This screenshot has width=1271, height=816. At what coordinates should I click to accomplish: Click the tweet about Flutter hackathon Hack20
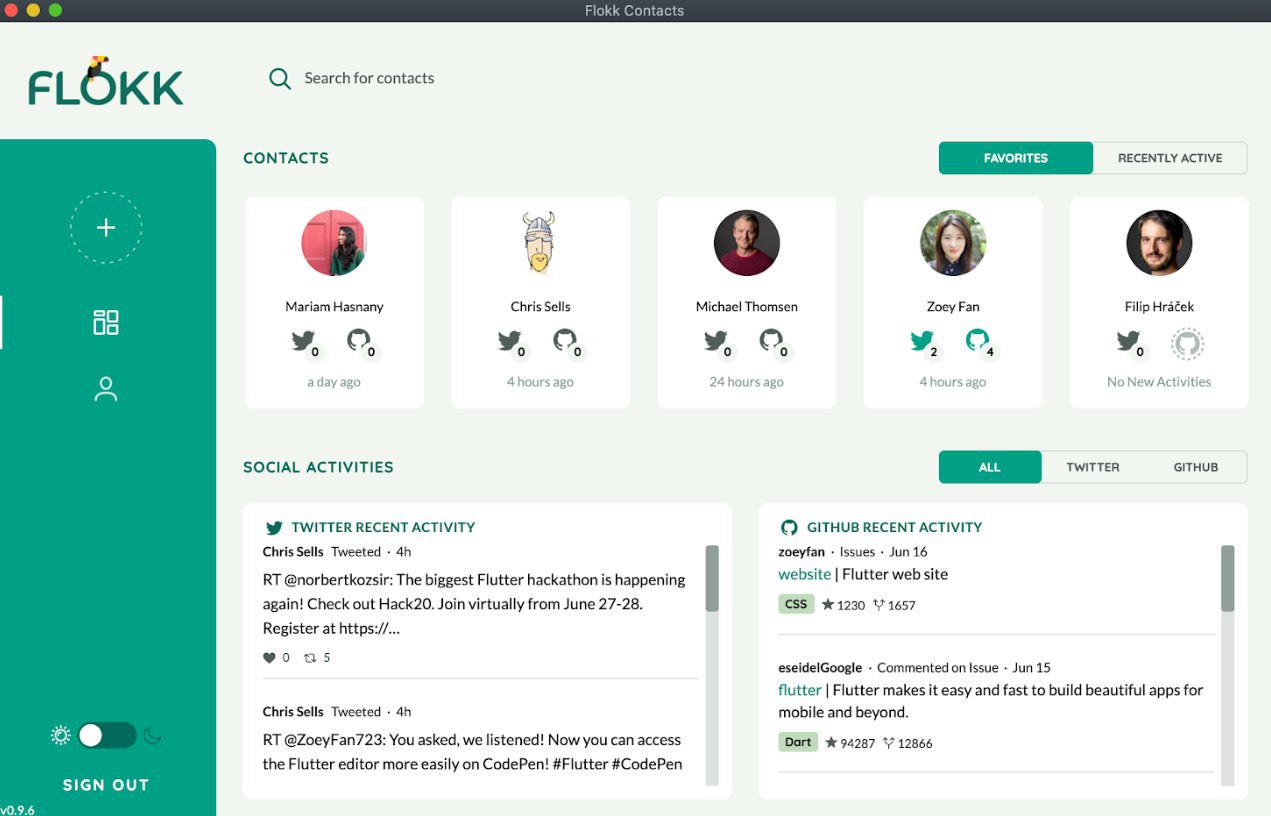(x=474, y=604)
